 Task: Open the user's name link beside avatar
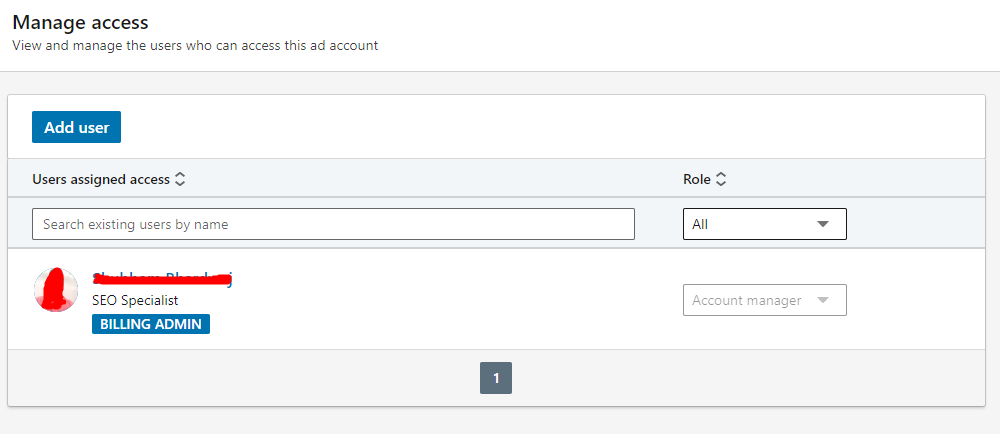(x=162, y=279)
